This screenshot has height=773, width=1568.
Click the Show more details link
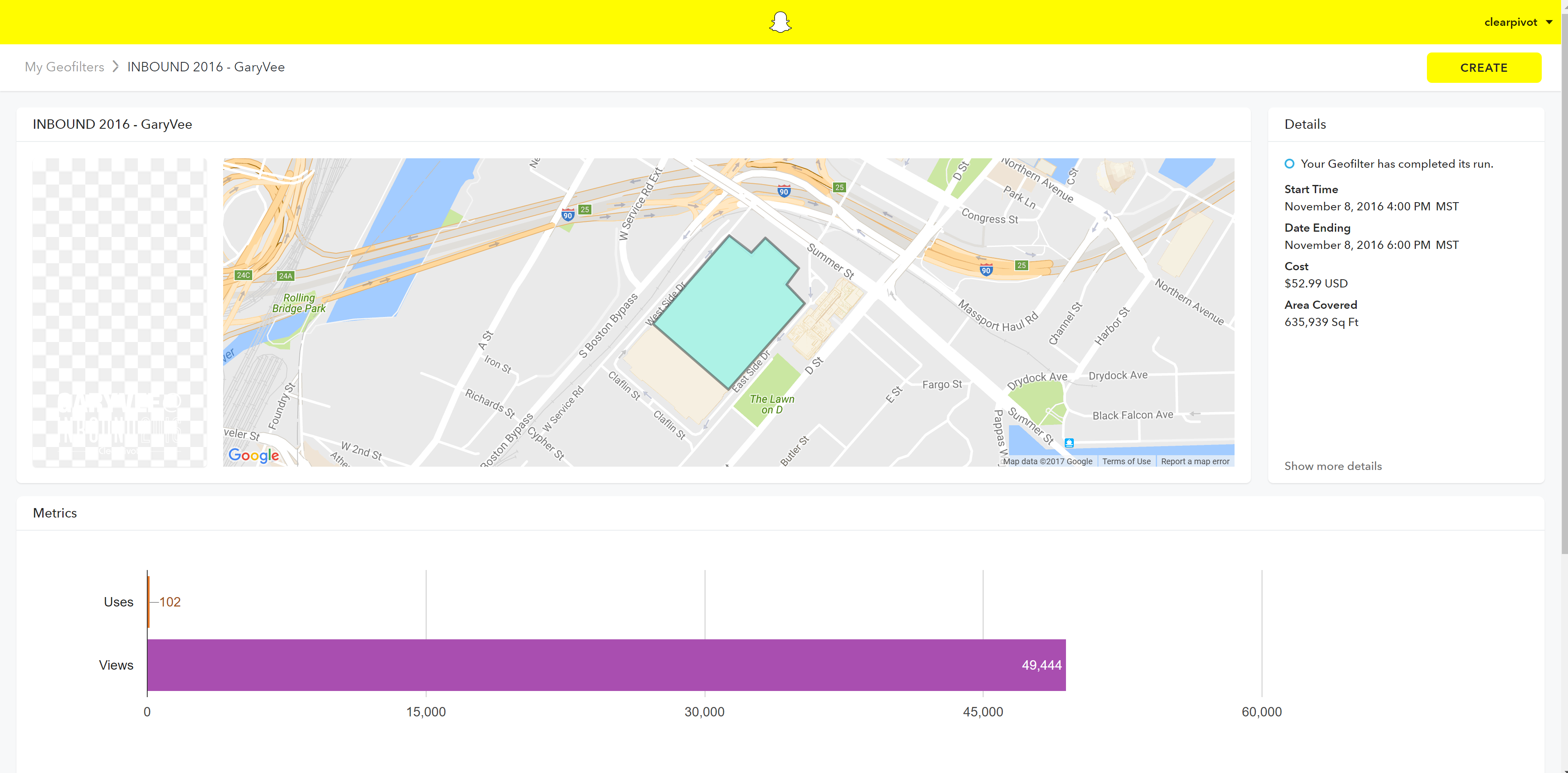[1333, 465]
